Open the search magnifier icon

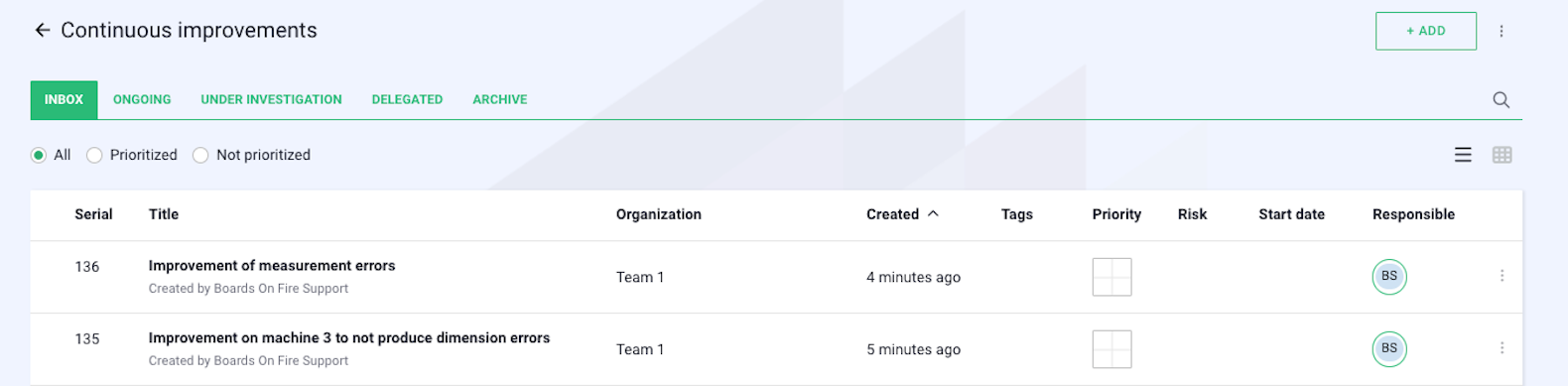[x=1501, y=99]
